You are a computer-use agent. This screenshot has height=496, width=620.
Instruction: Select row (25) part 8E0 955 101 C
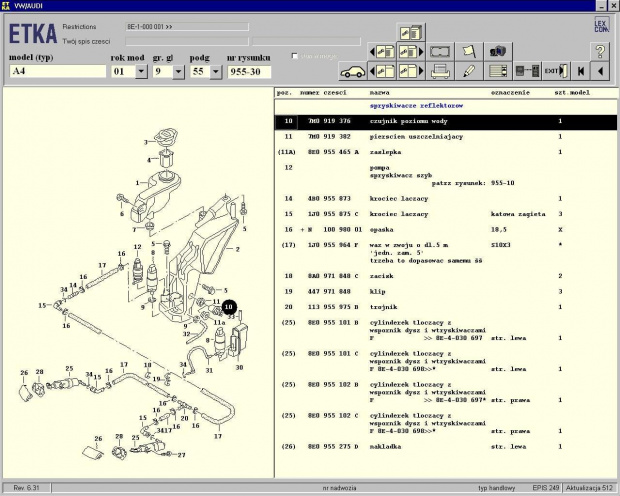pos(446,361)
